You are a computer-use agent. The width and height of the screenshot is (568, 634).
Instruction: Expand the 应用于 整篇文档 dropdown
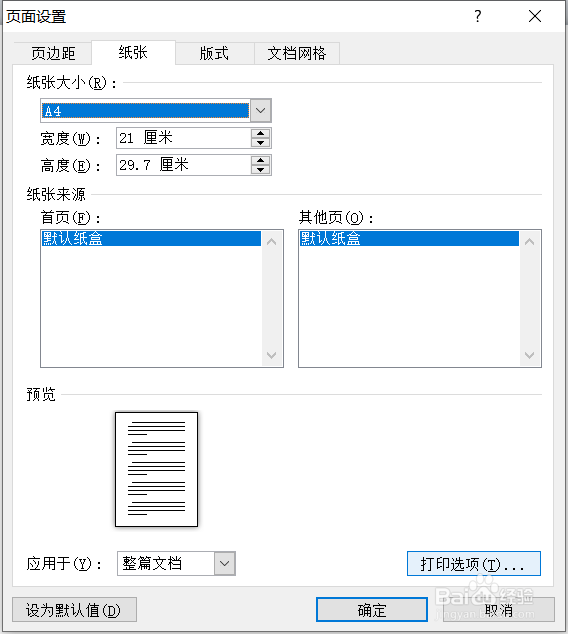(225, 563)
